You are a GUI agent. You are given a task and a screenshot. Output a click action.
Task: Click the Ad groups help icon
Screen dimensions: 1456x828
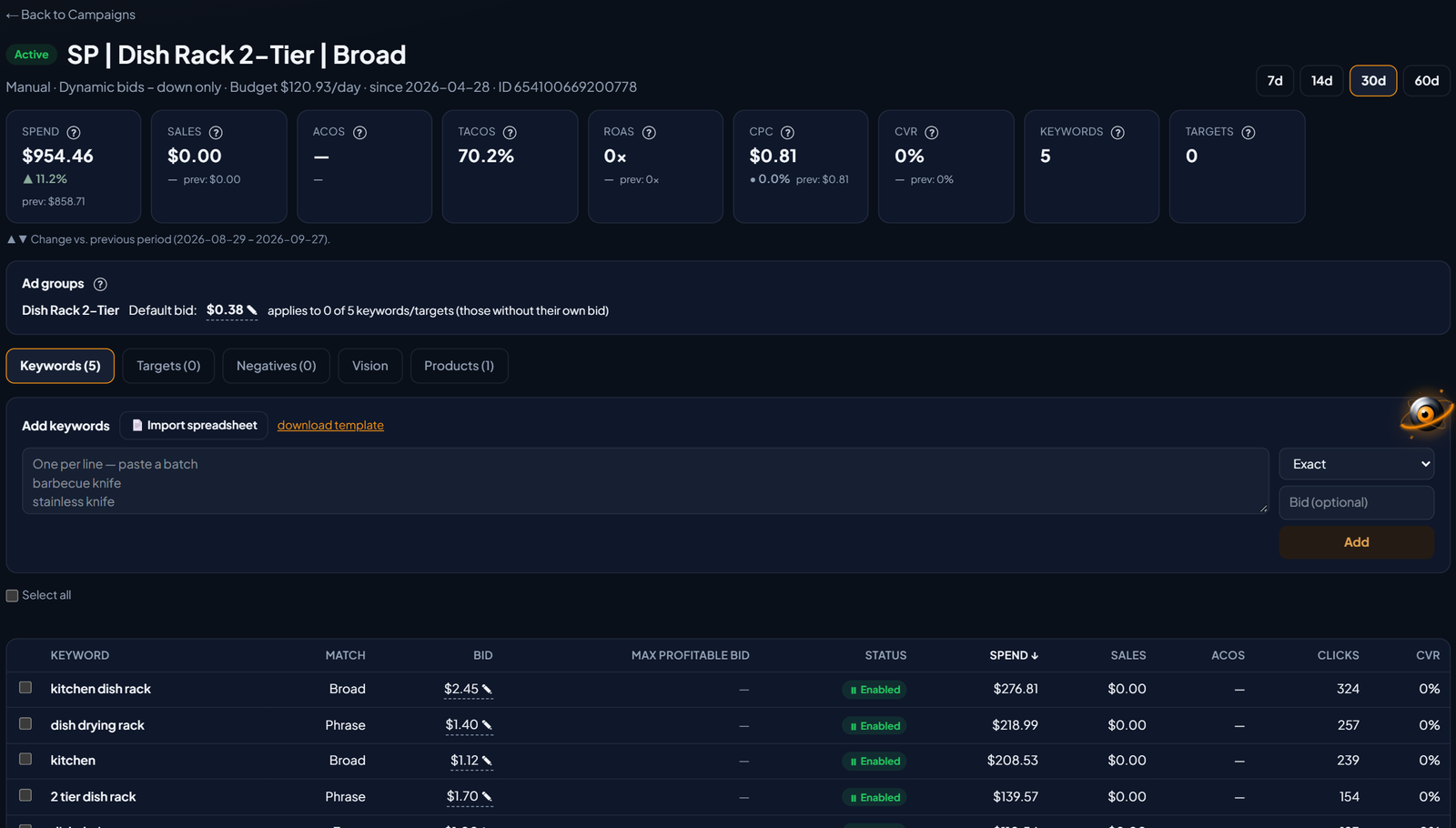click(100, 284)
